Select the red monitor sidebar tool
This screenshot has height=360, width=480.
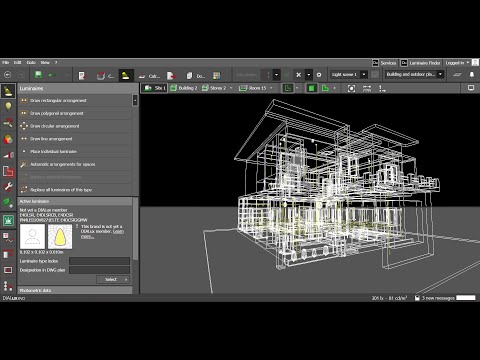click(x=8, y=270)
